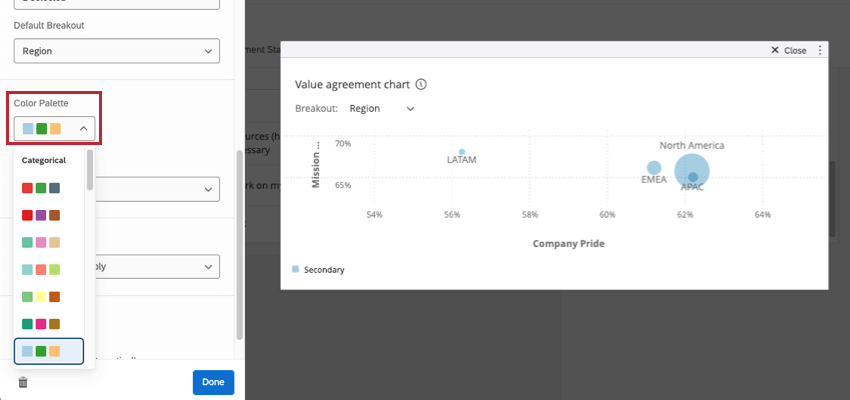The image size is (850, 400).
Task: Click the palette list scrollbar
Action: (x=90, y=170)
